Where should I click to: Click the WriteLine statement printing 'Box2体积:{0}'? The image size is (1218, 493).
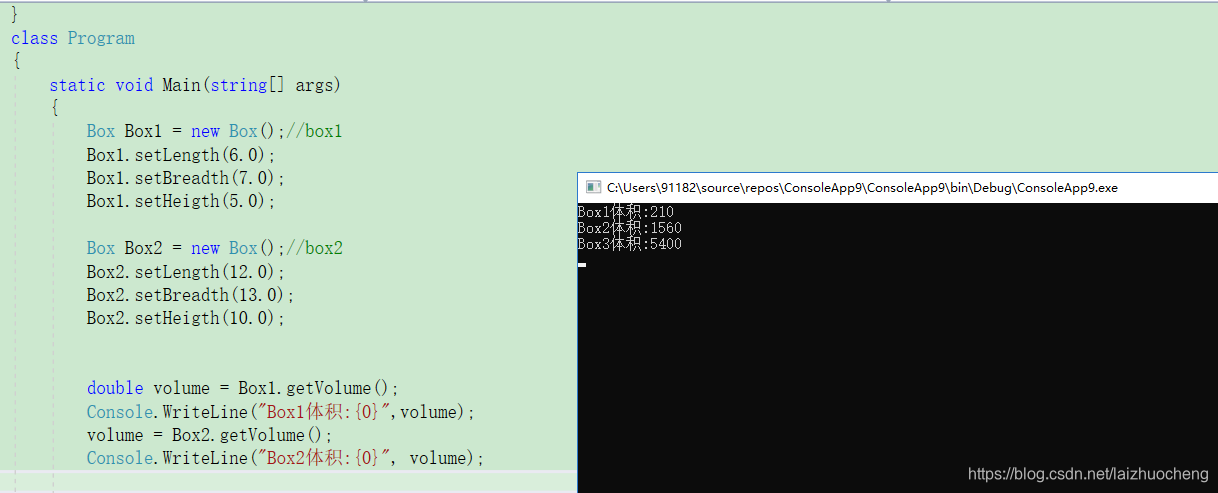(285, 458)
